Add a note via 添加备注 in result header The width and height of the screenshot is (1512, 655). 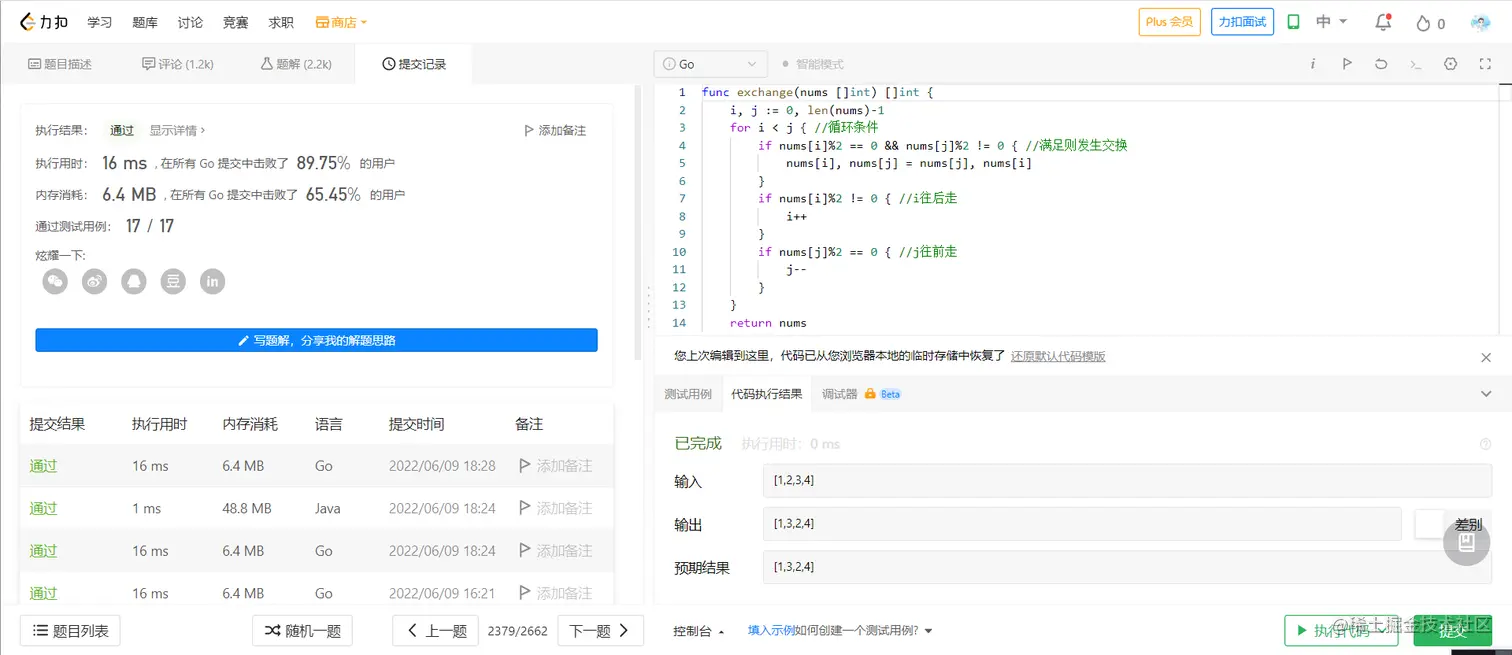[x=555, y=130]
